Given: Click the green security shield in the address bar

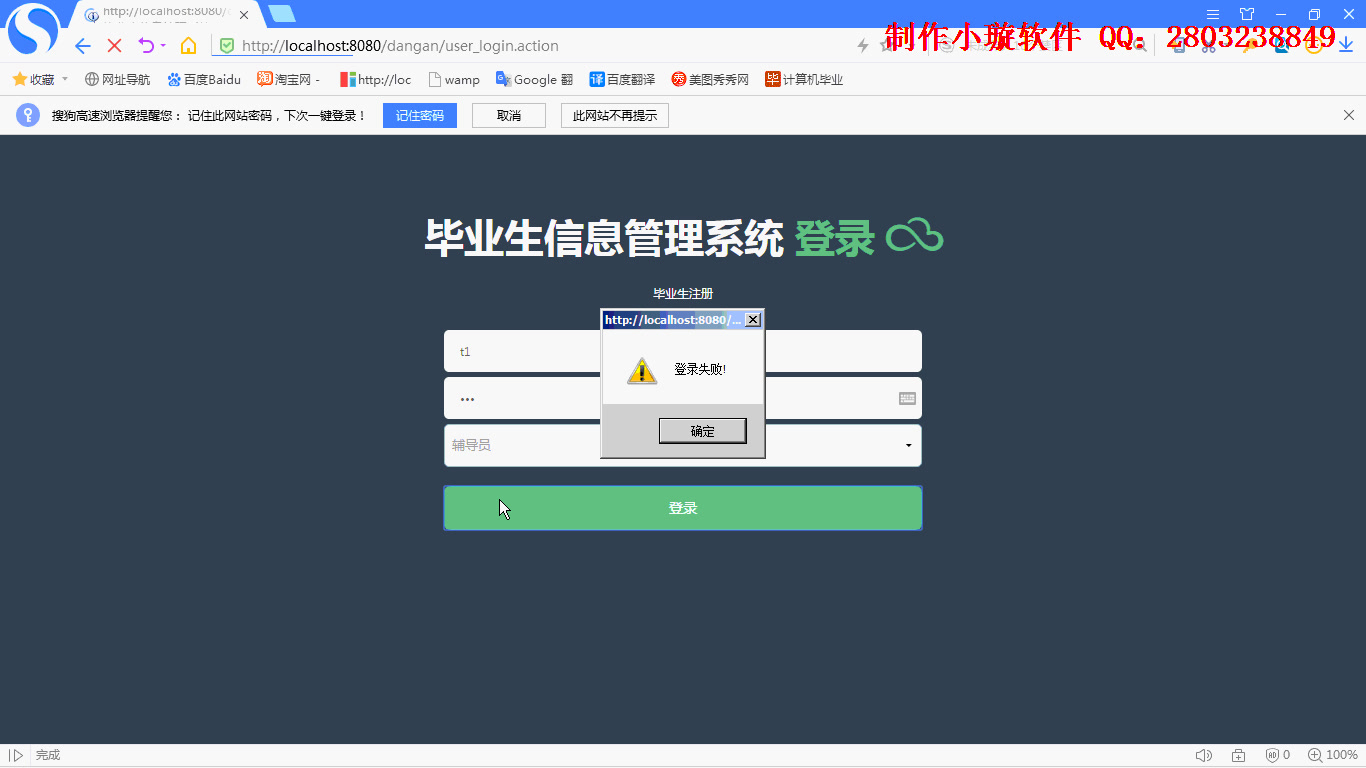Looking at the screenshot, I should point(227,46).
